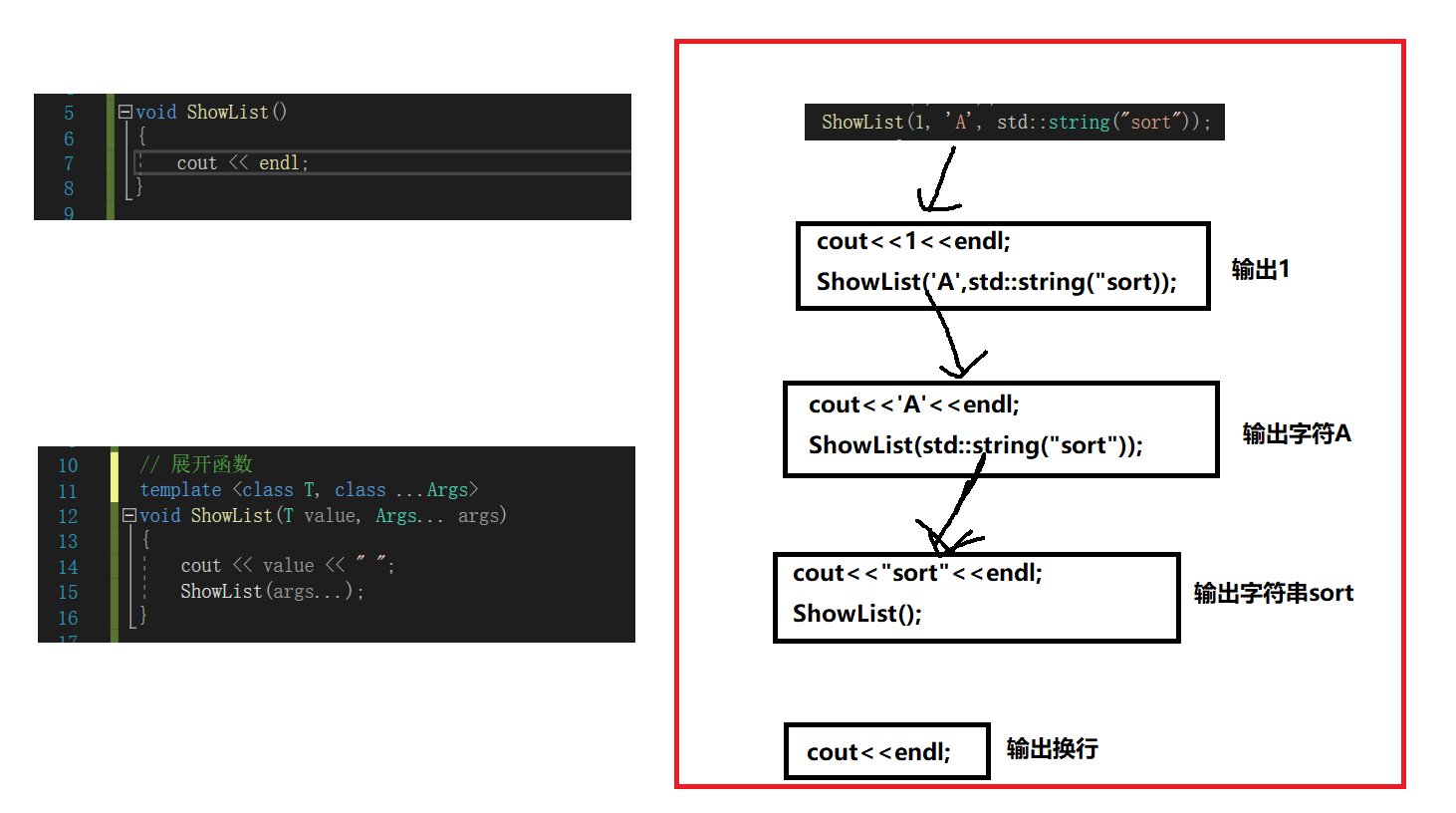Image resolution: width=1456 pixels, height=813 pixels.
Task: Click line number 10 in the gutter
Action: pyautogui.click(x=68, y=465)
